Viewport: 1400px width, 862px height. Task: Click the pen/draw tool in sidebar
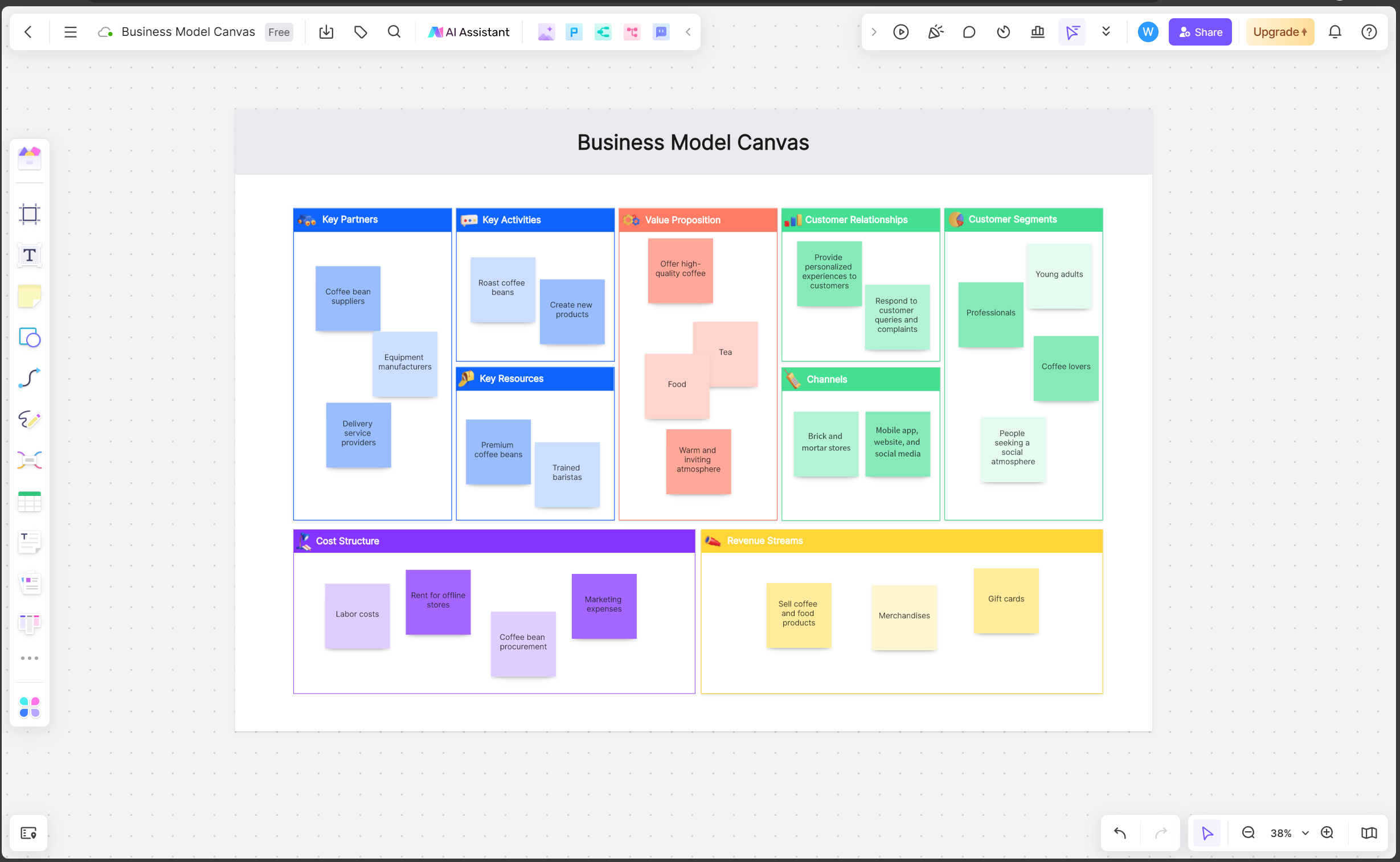29,419
